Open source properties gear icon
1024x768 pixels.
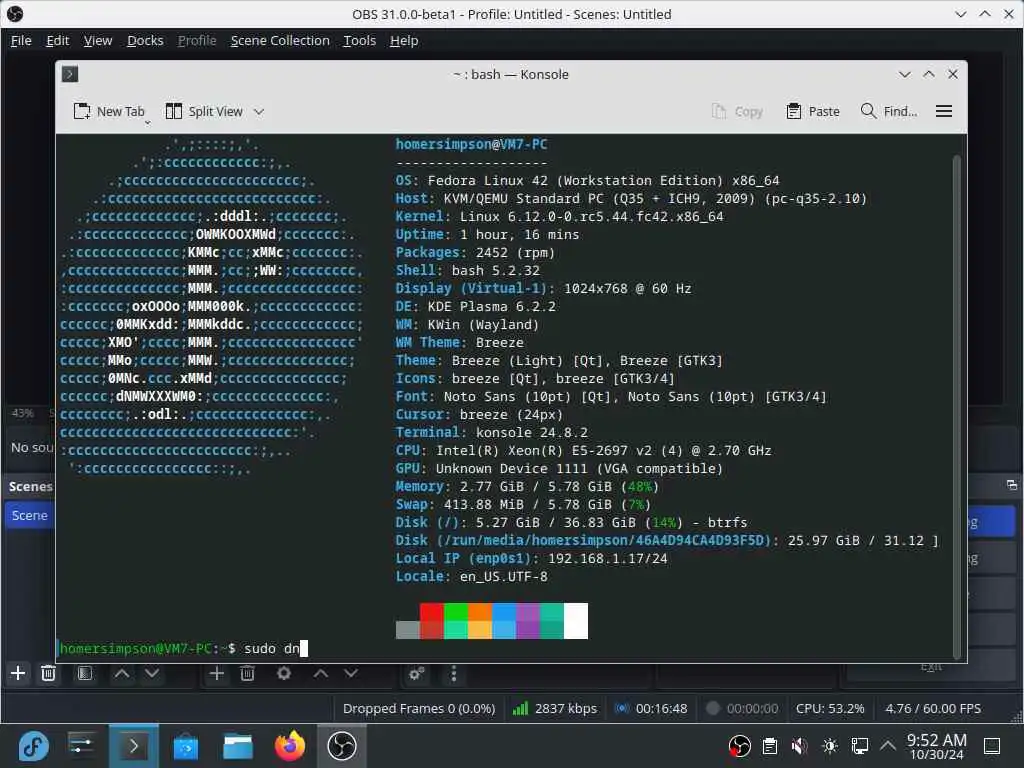pos(284,673)
